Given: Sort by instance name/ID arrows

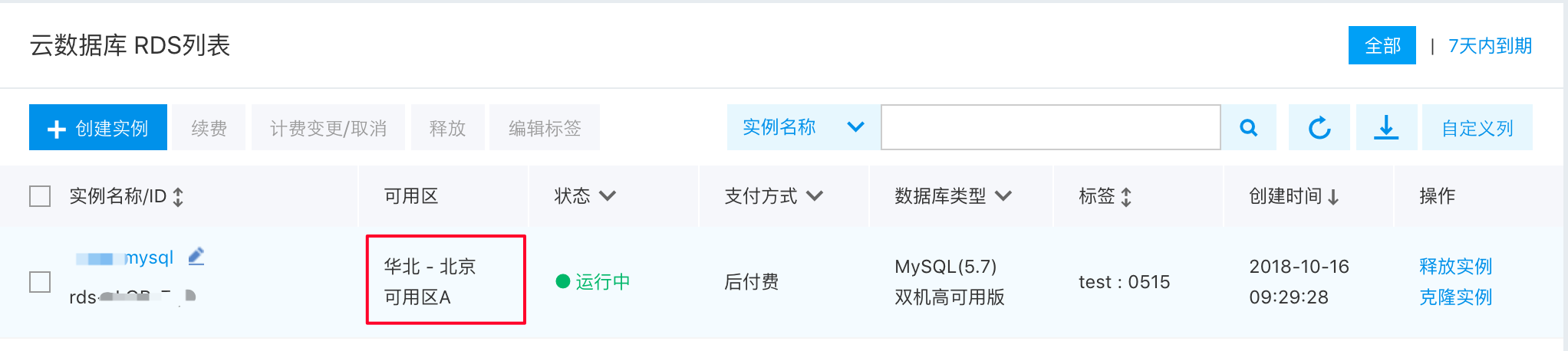Looking at the screenshot, I should click(x=178, y=197).
